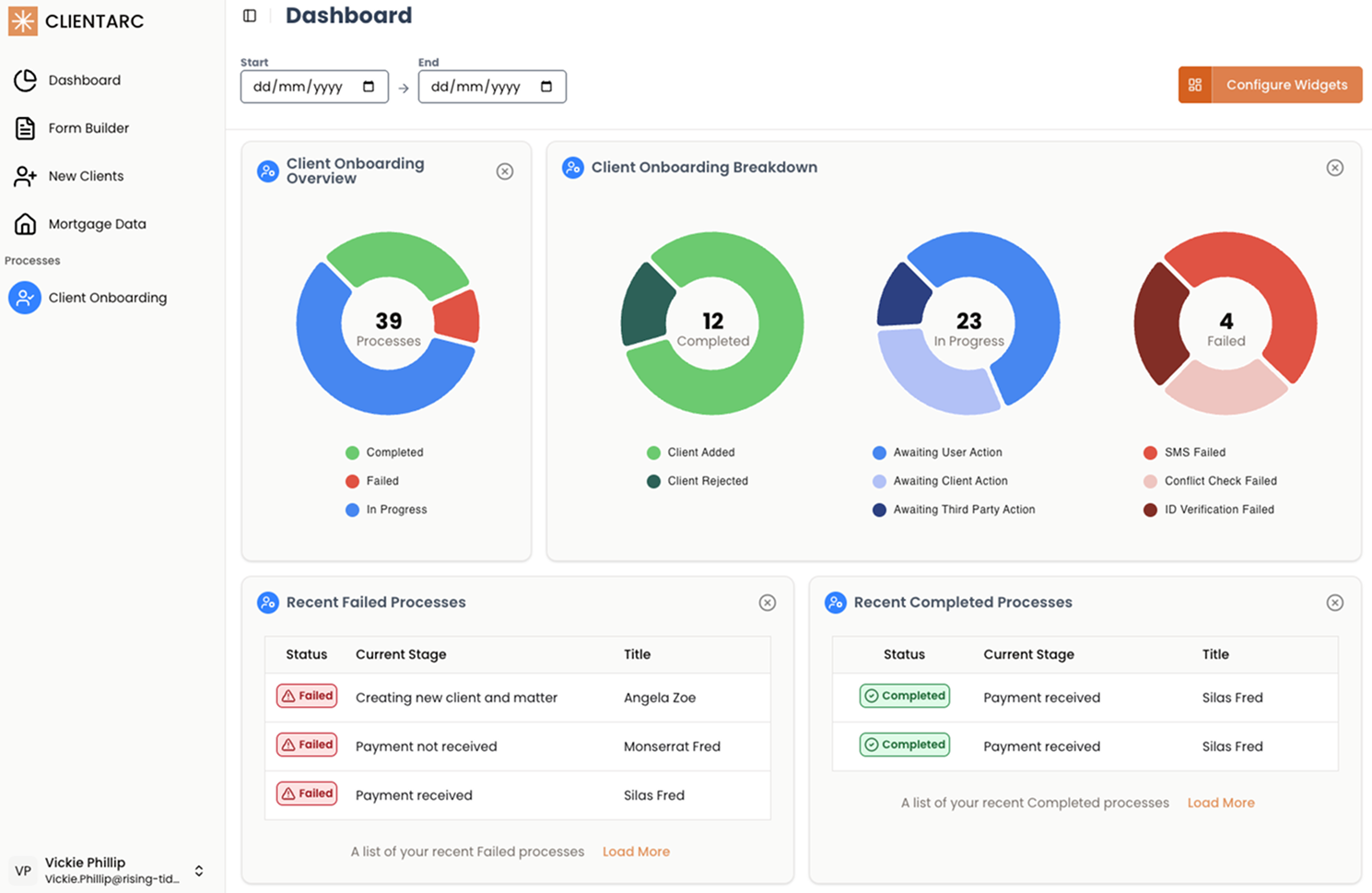Load More completed processes
The width and height of the screenshot is (1372, 893).
coord(1221,803)
